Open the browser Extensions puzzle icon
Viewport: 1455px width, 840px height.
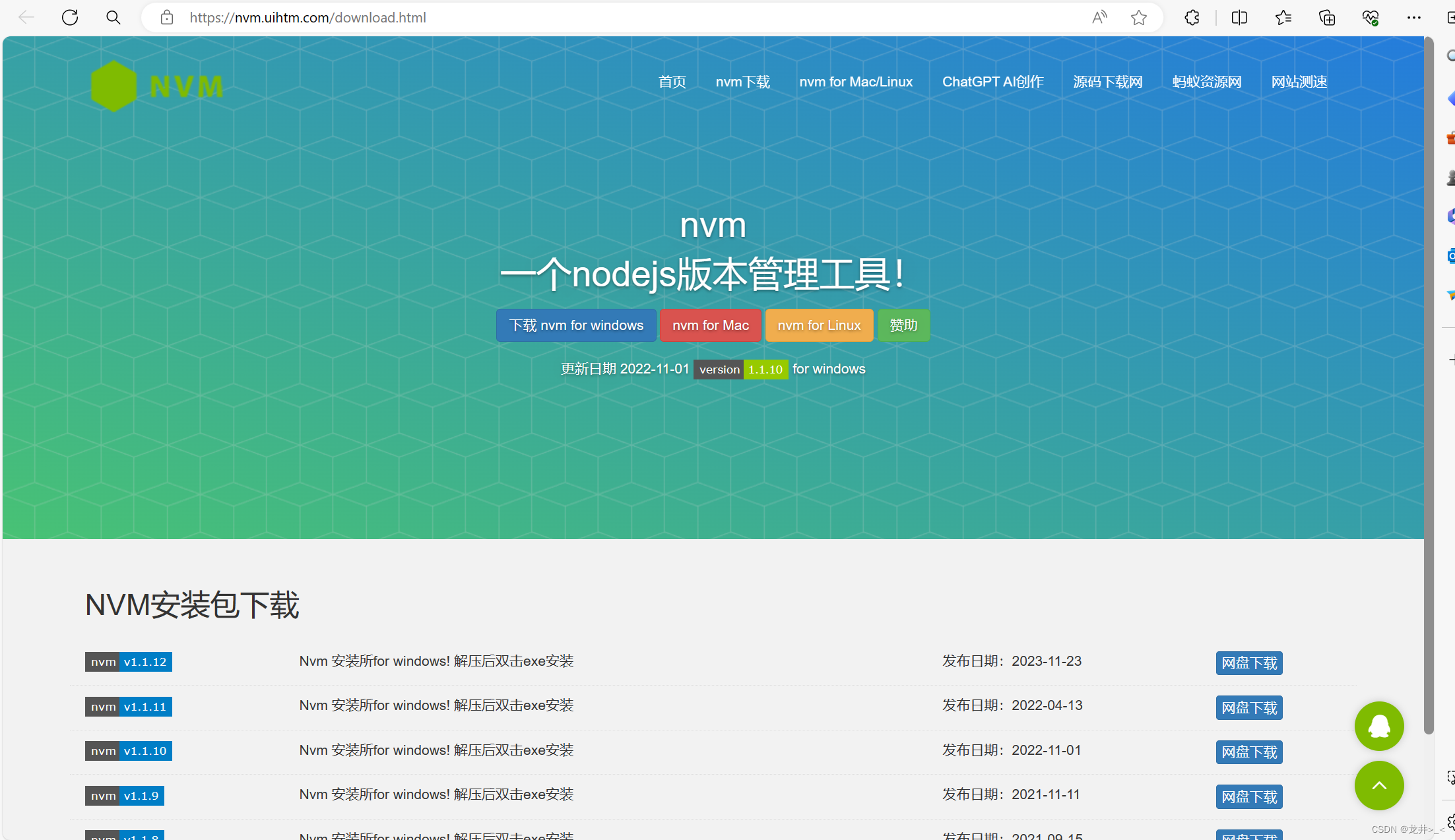pyautogui.click(x=1192, y=18)
